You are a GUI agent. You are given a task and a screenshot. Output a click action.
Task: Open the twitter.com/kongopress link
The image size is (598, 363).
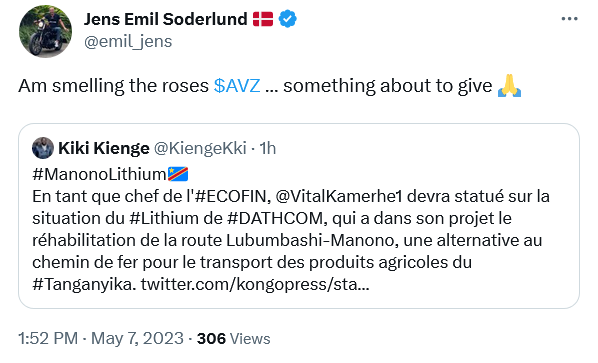(x=255, y=284)
